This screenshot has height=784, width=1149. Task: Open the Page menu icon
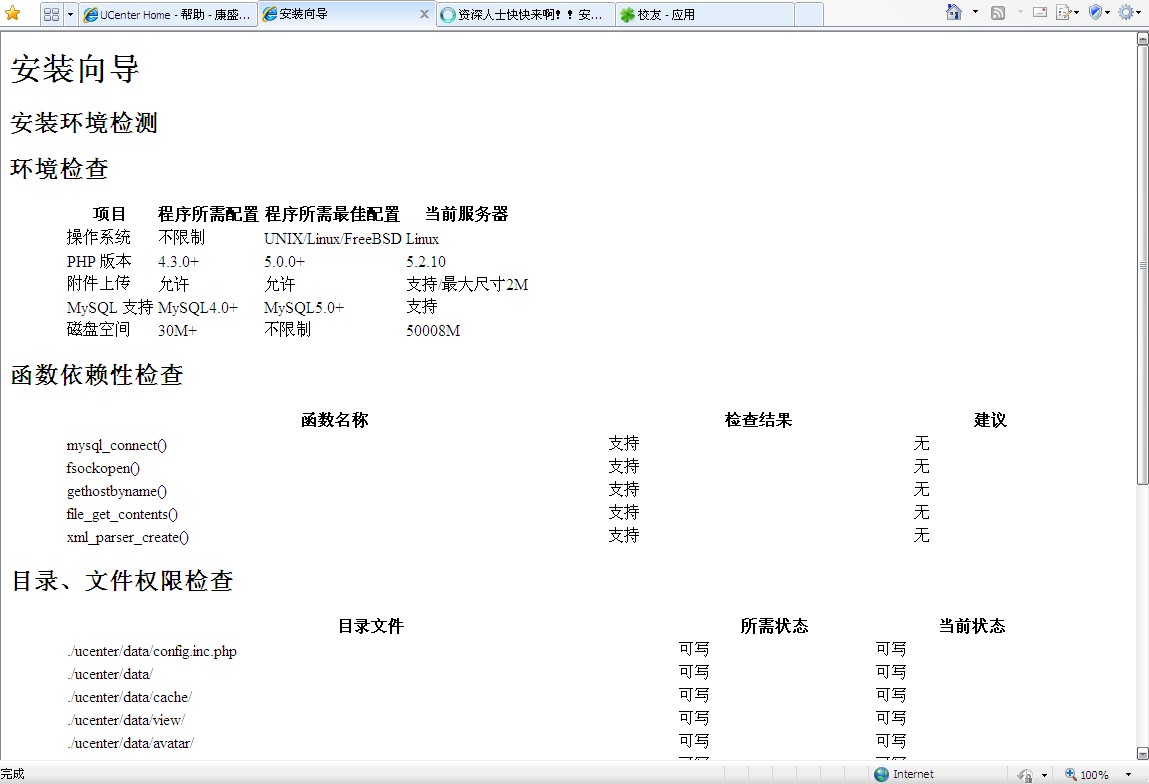click(1063, 12)
